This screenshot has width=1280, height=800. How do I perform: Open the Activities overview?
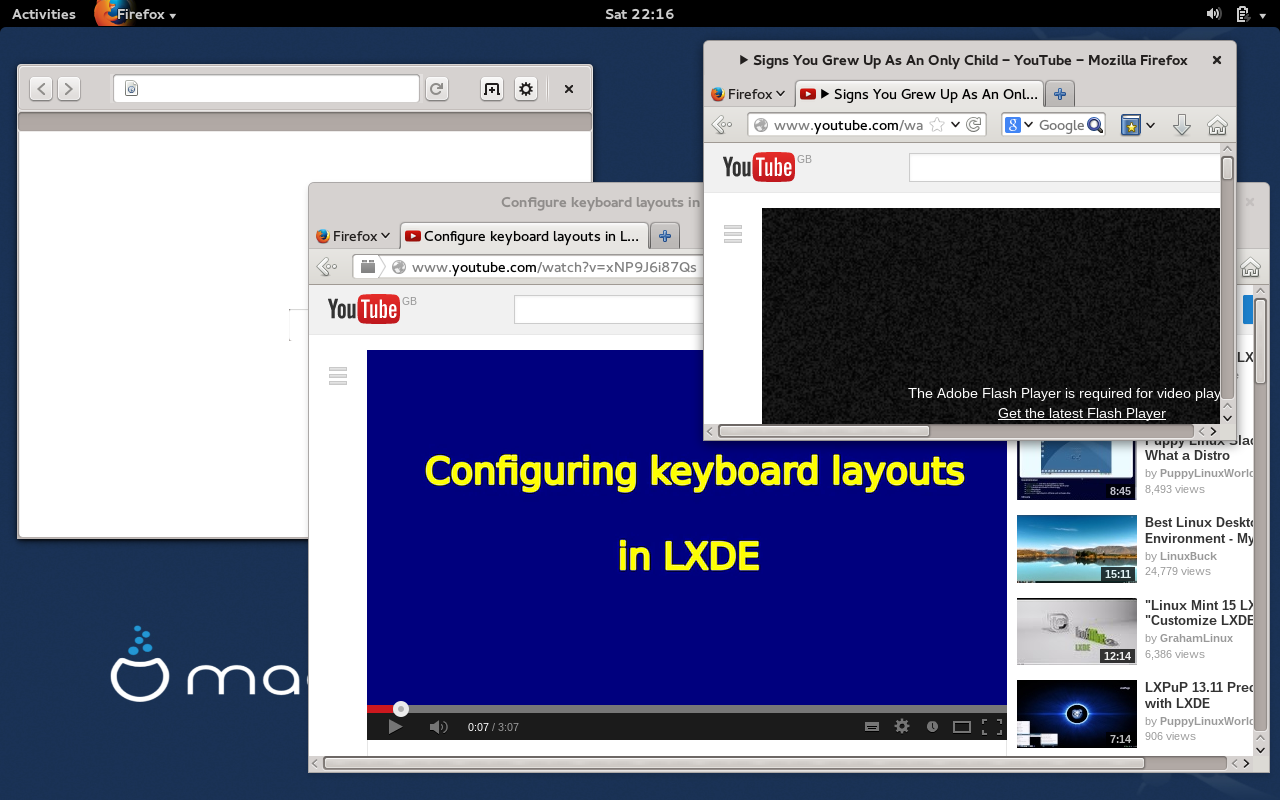(x=44, y=14)
